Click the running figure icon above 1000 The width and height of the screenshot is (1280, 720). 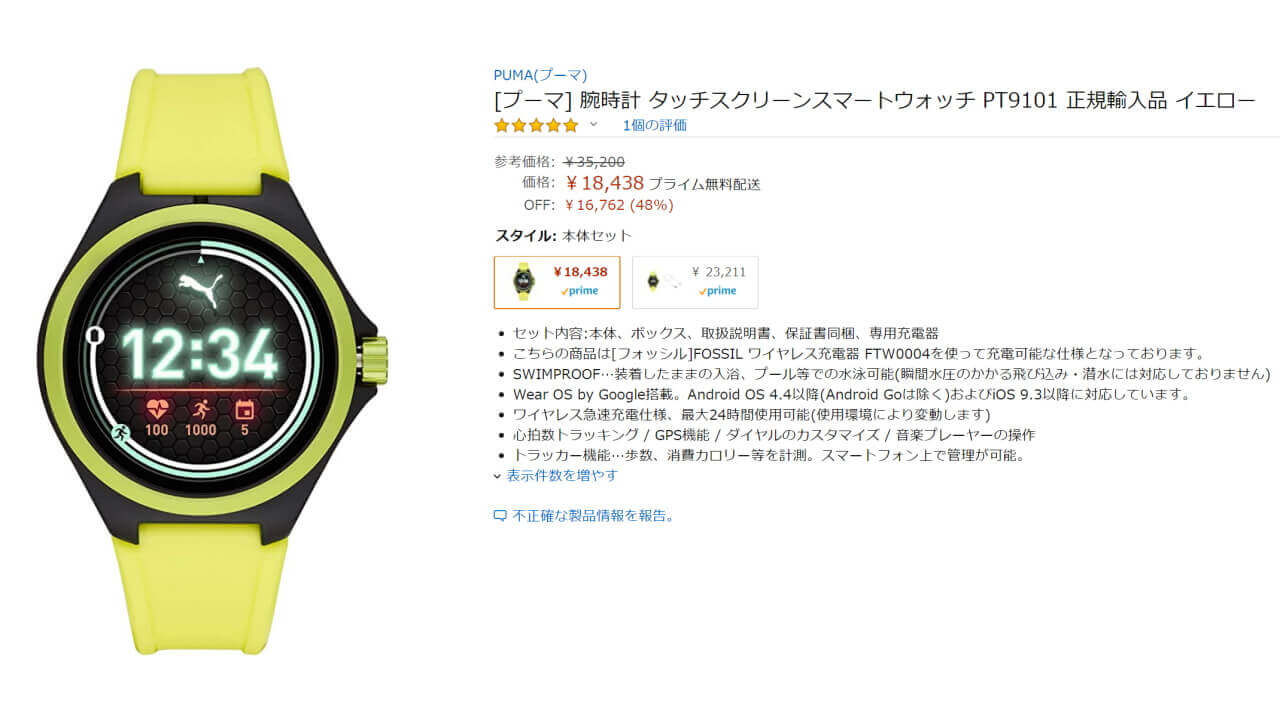point(201,409)
